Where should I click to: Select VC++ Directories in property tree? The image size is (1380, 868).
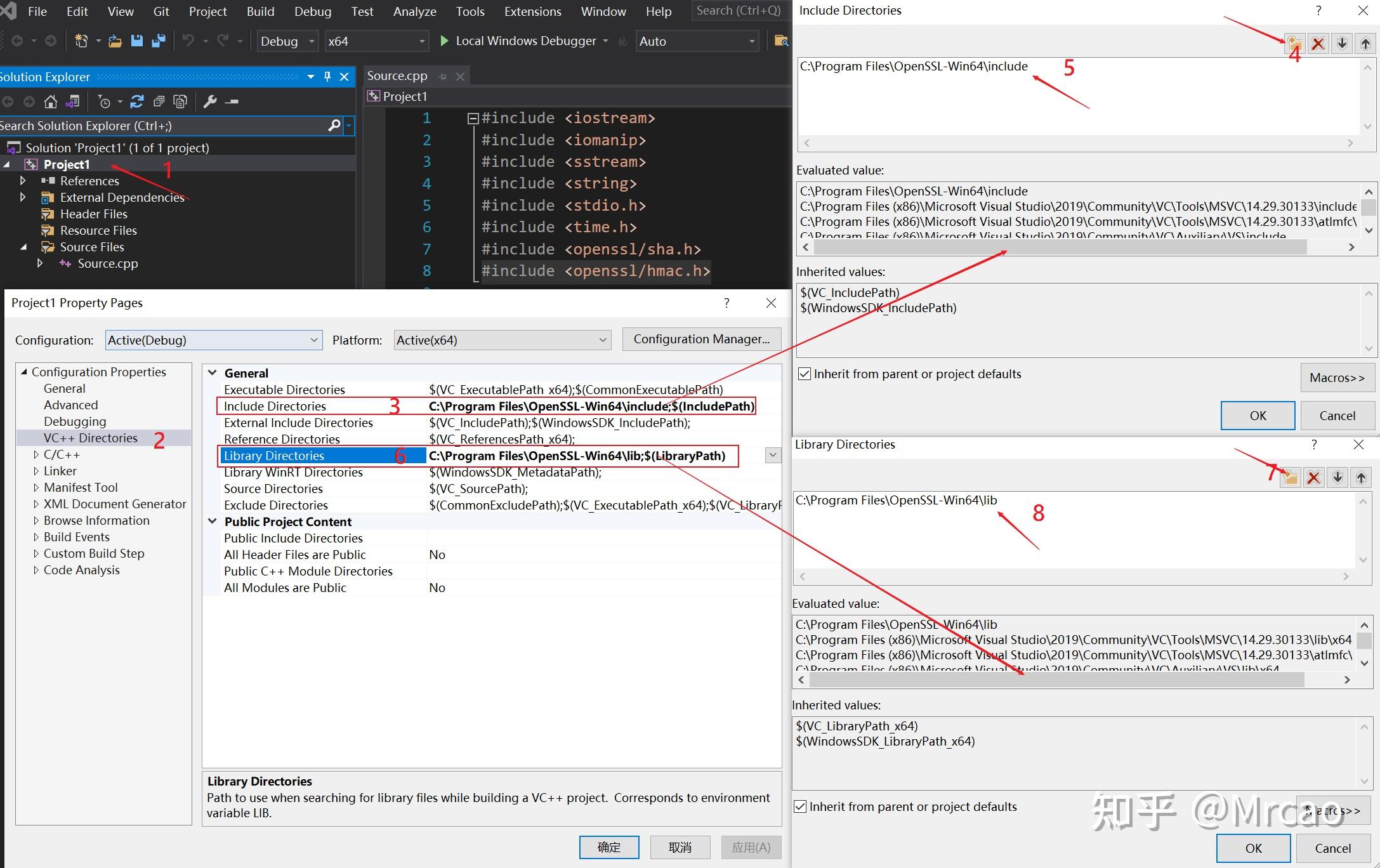point(90,438)
